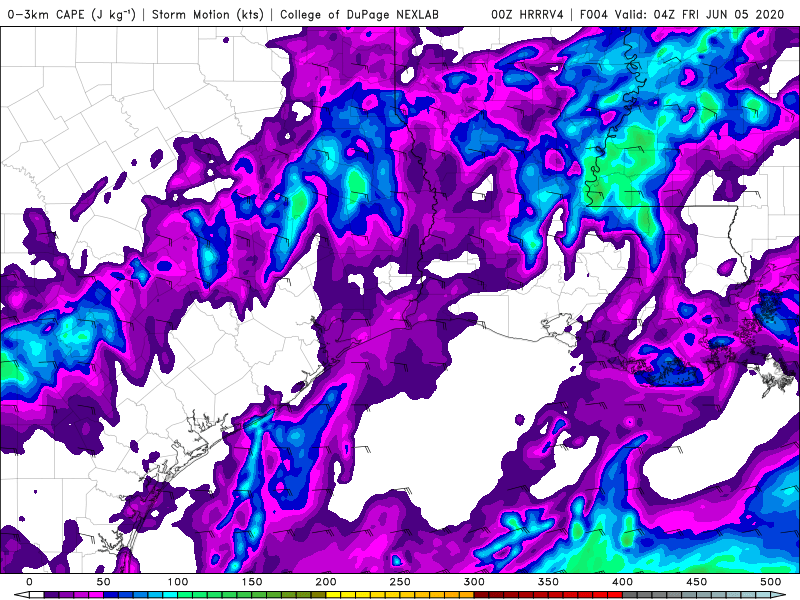
Task: Click the colorbar label '50'
Action: [x=104, y=582]
